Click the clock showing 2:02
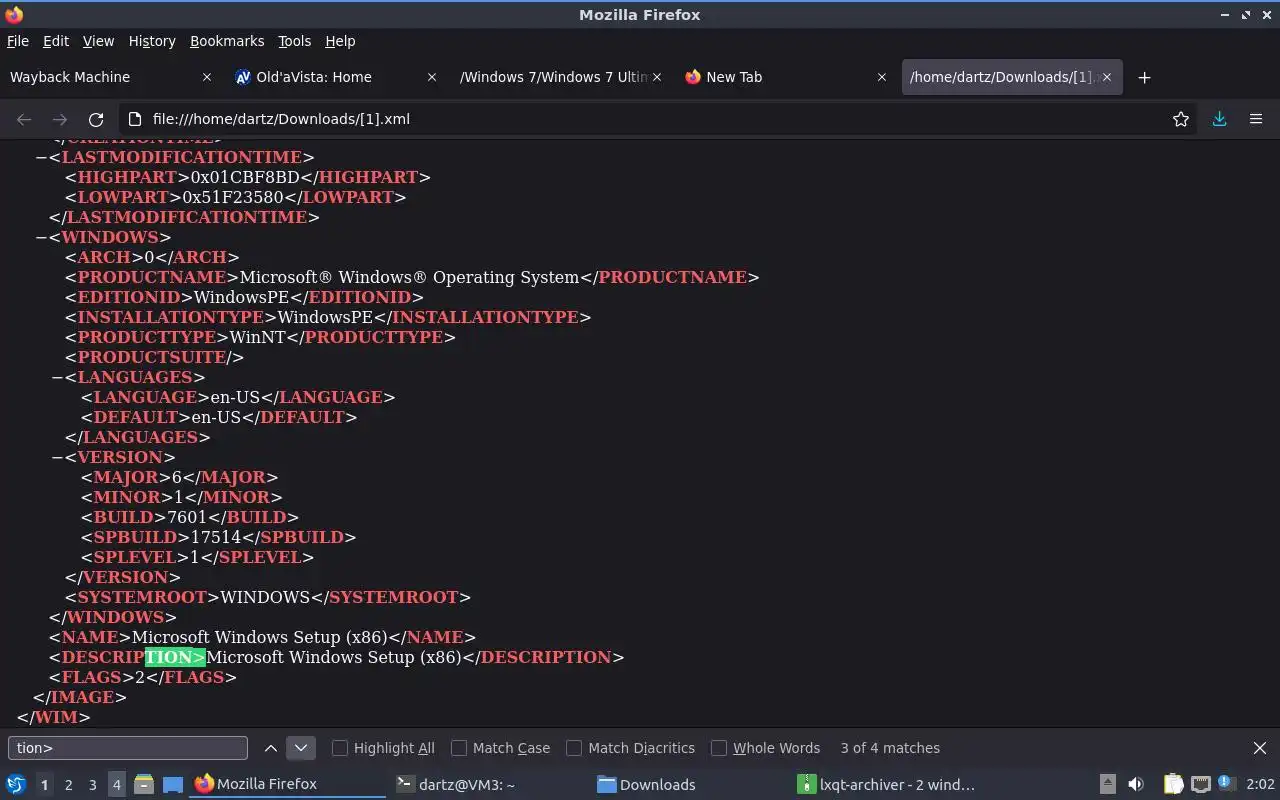Screen dimensions: 1280x800 click(x=1260, y=784)
